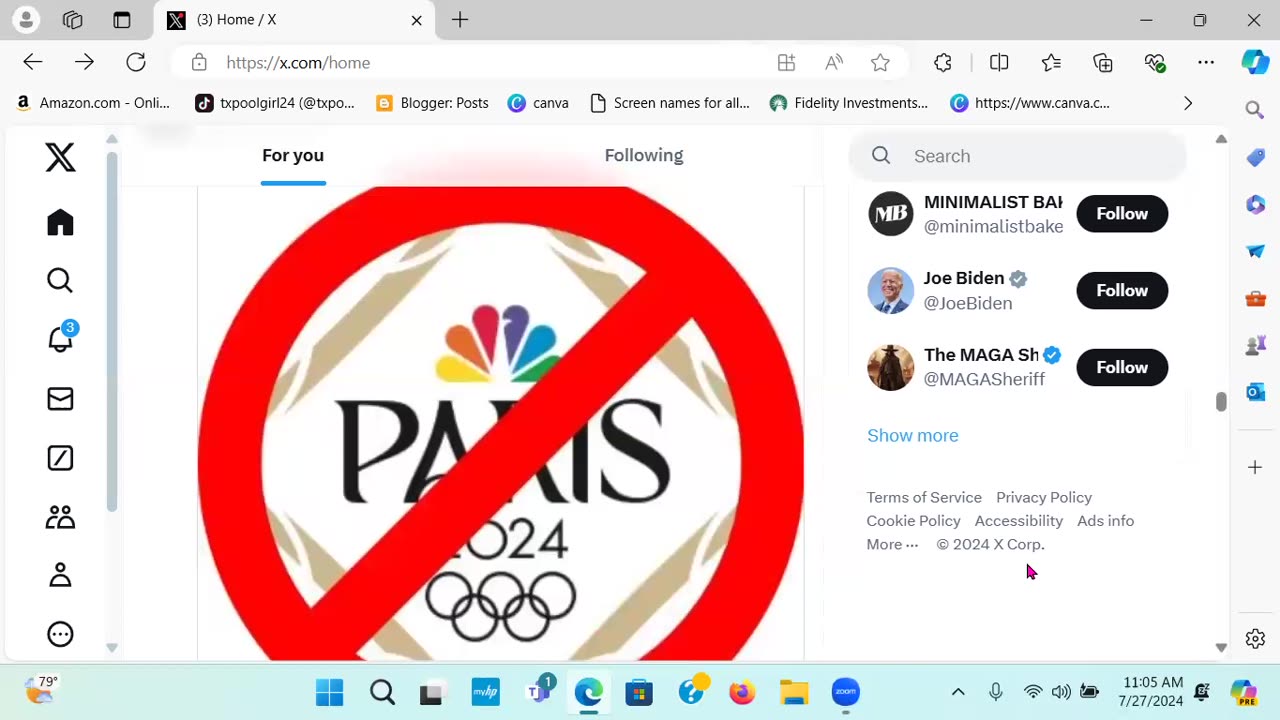Add page to favorites star icon

pyautogui.click(x=880, y=63)
